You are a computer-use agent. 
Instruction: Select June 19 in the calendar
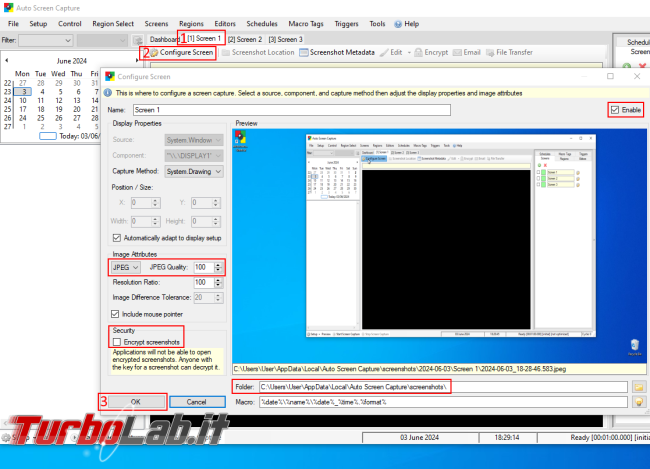point(59,109)
